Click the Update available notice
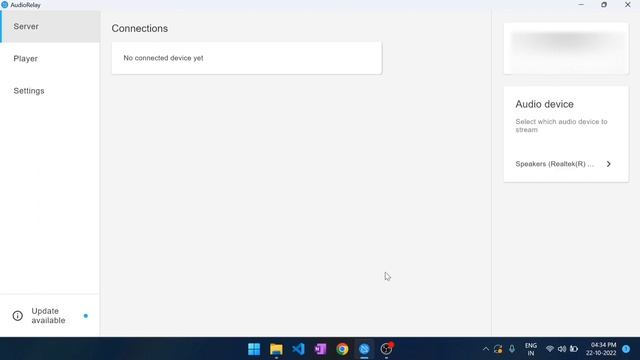The width and height of the screenshot is (640, 360). click(50, 316)
